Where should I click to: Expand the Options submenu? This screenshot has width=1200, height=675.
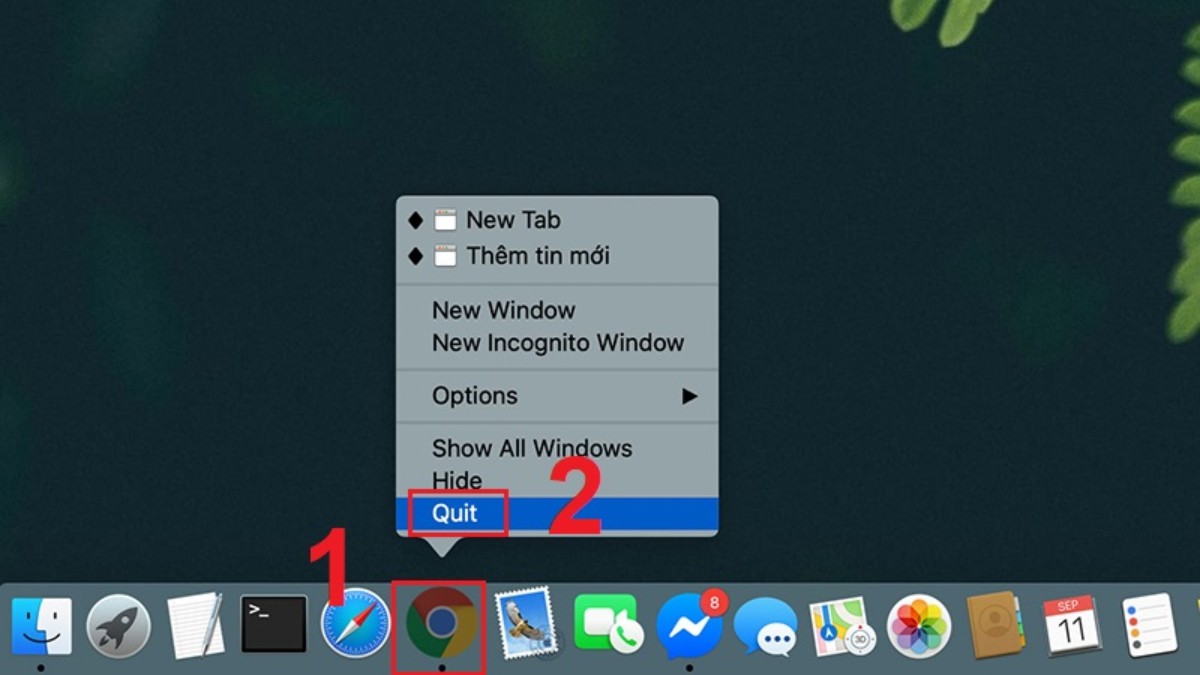[x=475, y=396]
